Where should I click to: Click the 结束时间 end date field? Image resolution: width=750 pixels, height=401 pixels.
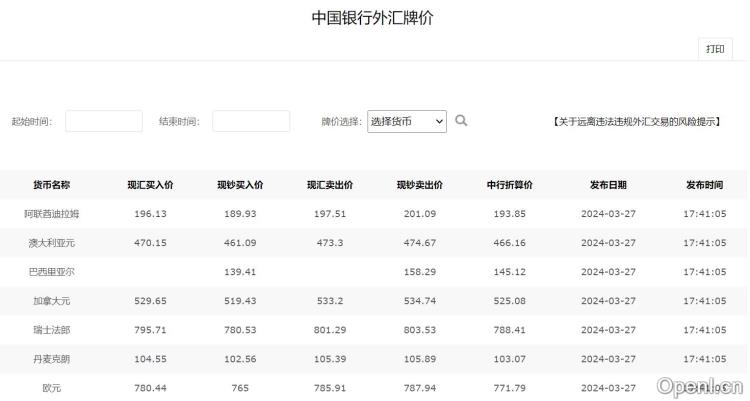pyautogui.click(x=251, y=121)
